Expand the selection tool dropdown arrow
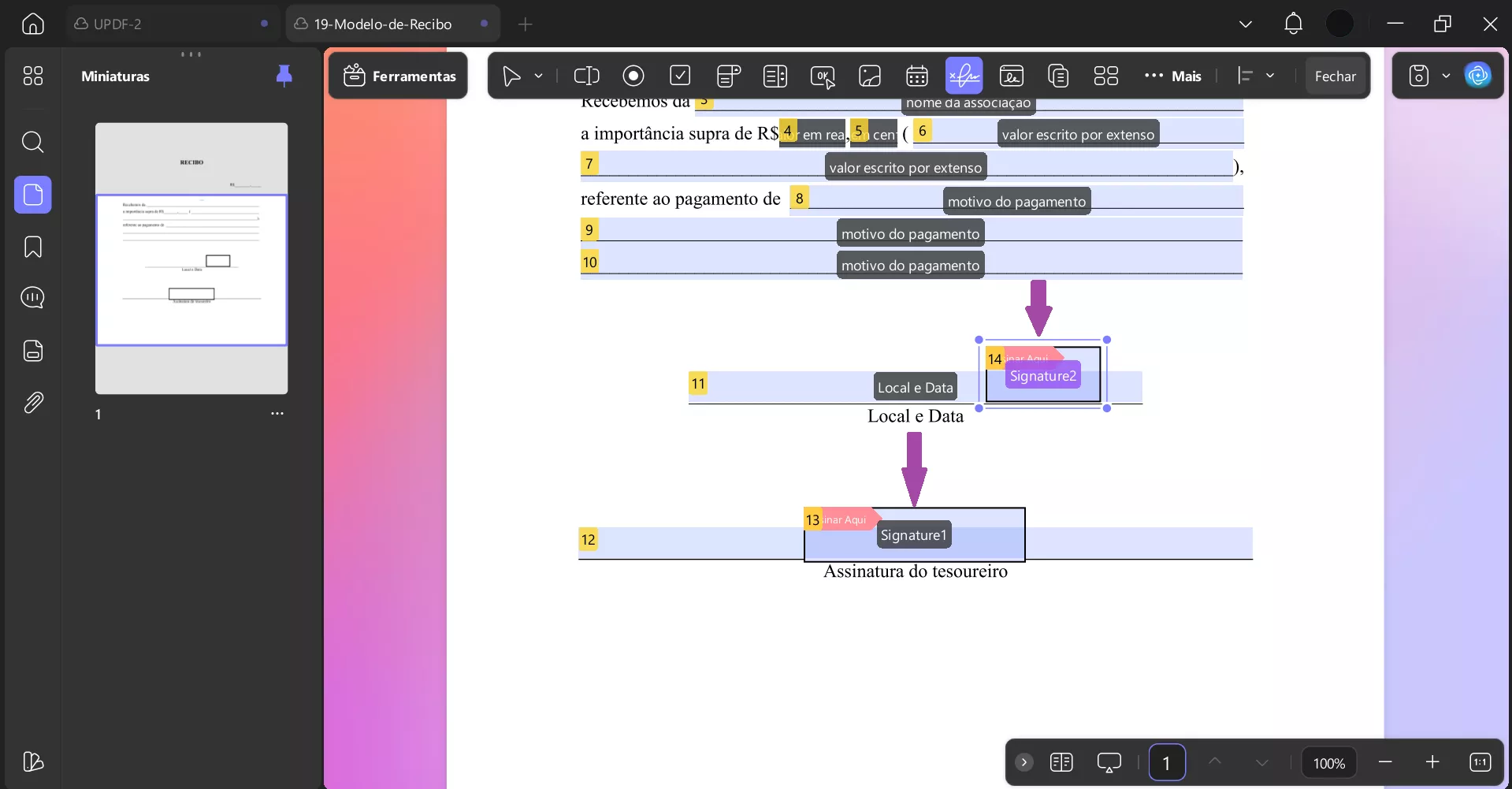This screenshot has width=1512, height=789. 539,76
